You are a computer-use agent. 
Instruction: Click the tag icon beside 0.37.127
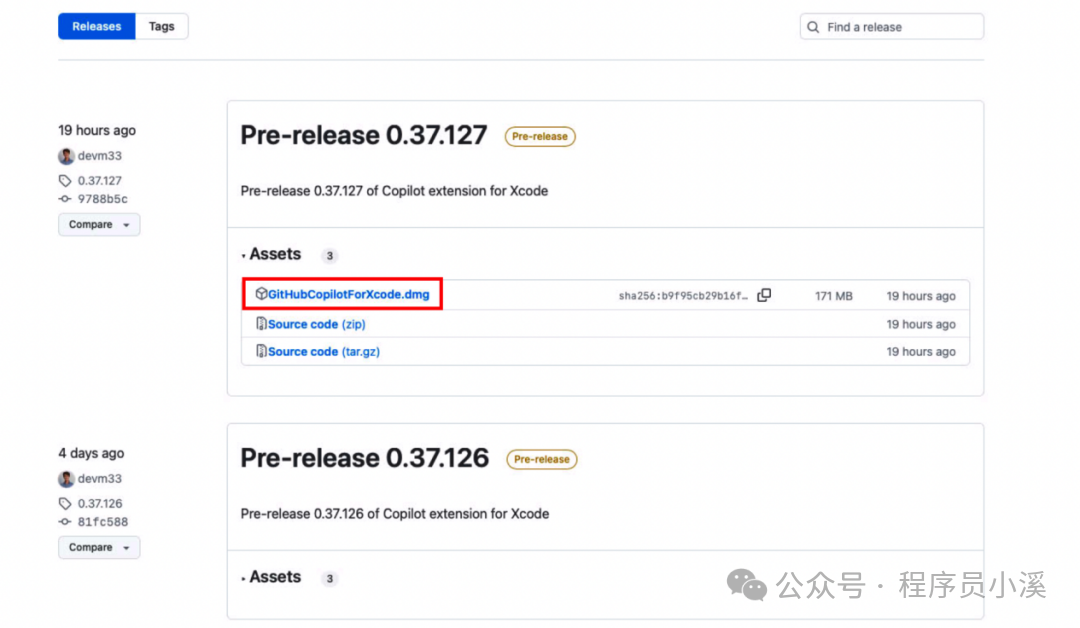coord(64,180)
